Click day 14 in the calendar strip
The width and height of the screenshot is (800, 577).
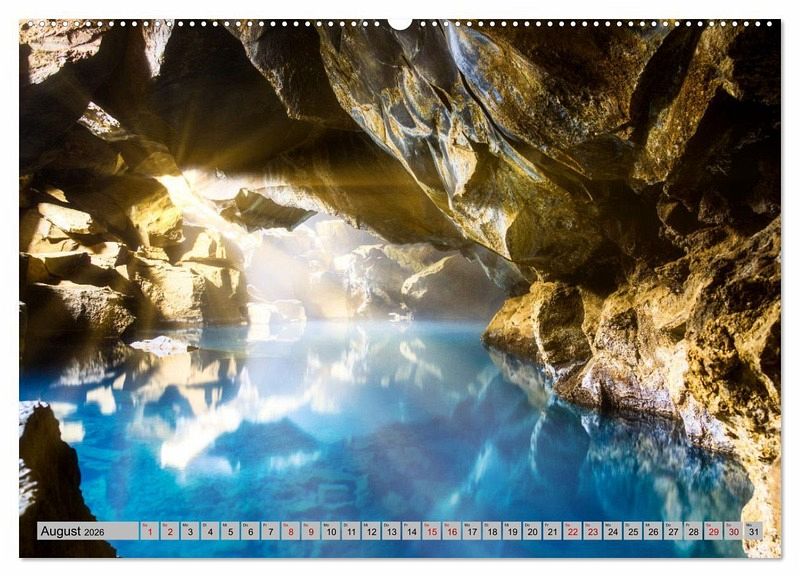point(411,531)
